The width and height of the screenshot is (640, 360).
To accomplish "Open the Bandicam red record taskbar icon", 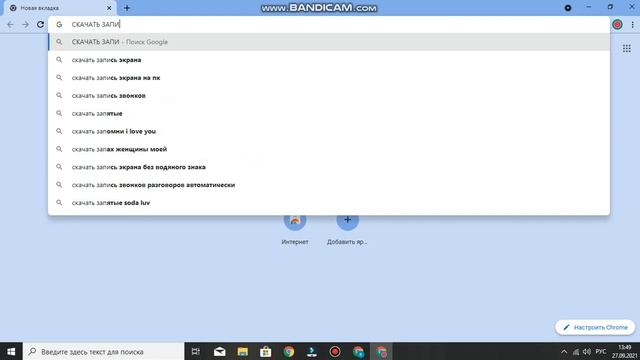I will (x=335, y=351).
